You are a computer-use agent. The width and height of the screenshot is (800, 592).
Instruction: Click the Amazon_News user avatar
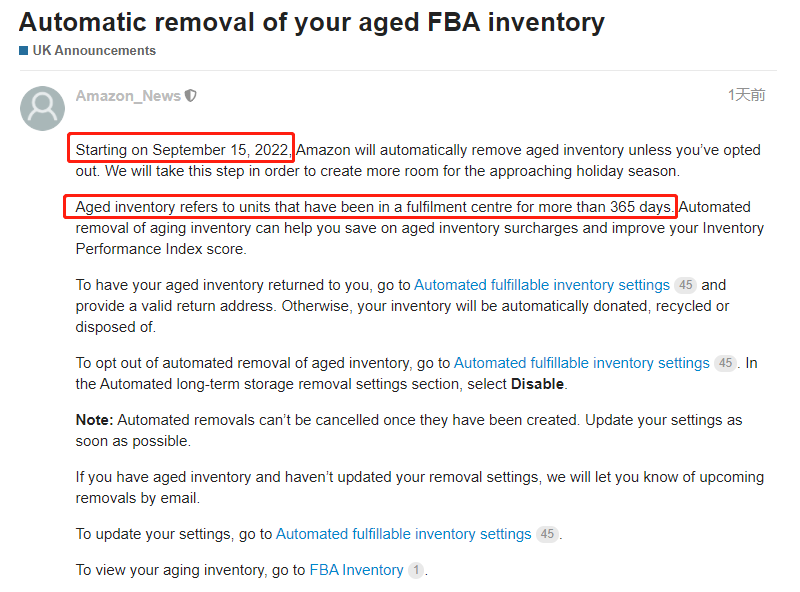tap(42, 108)
